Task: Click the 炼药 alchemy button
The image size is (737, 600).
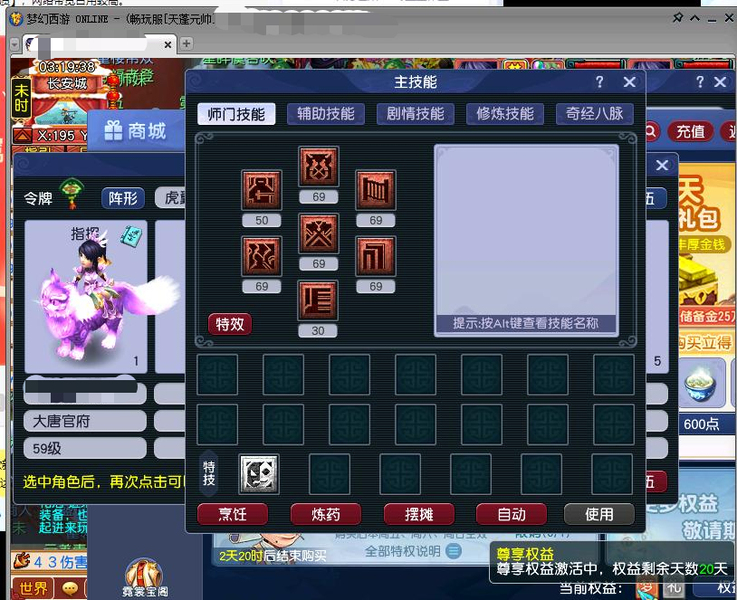Action: 326,514
